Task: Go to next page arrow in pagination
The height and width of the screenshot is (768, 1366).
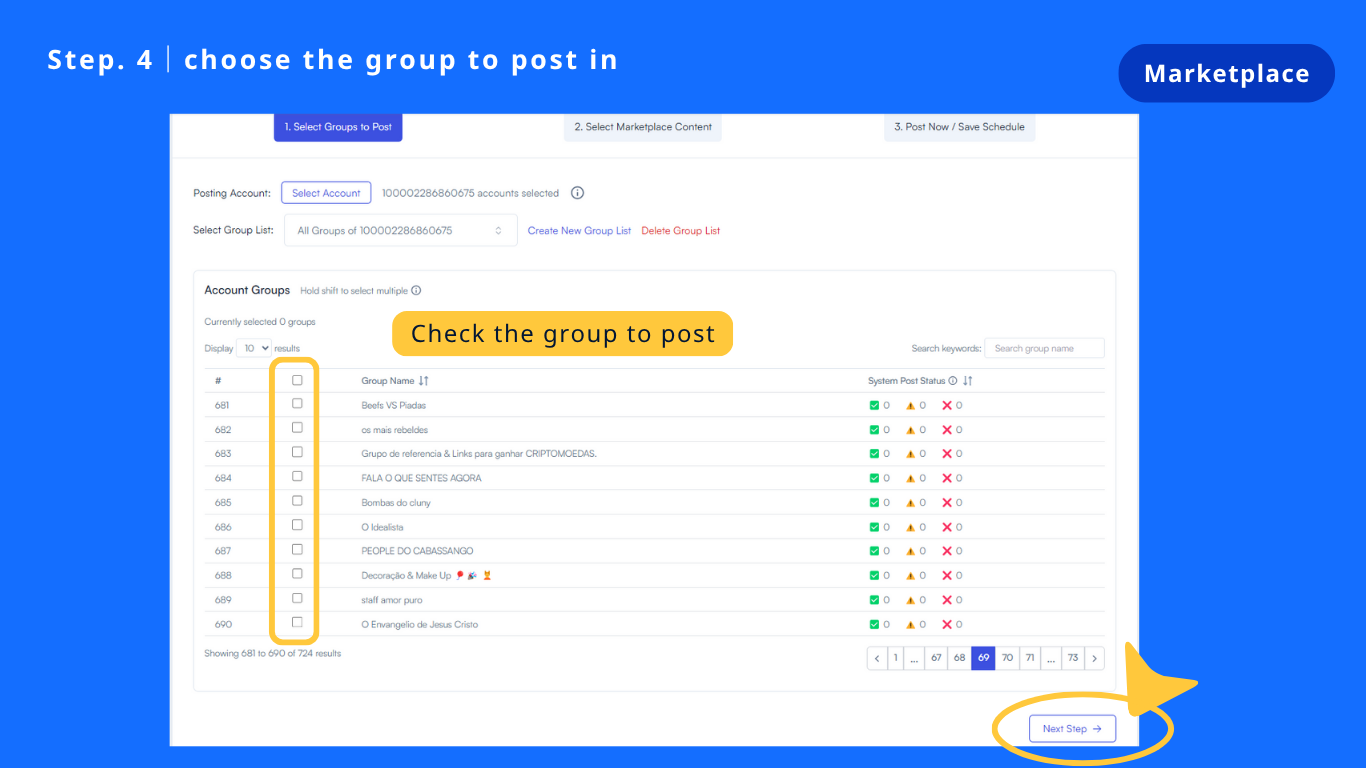Action: click(1095, 658)
